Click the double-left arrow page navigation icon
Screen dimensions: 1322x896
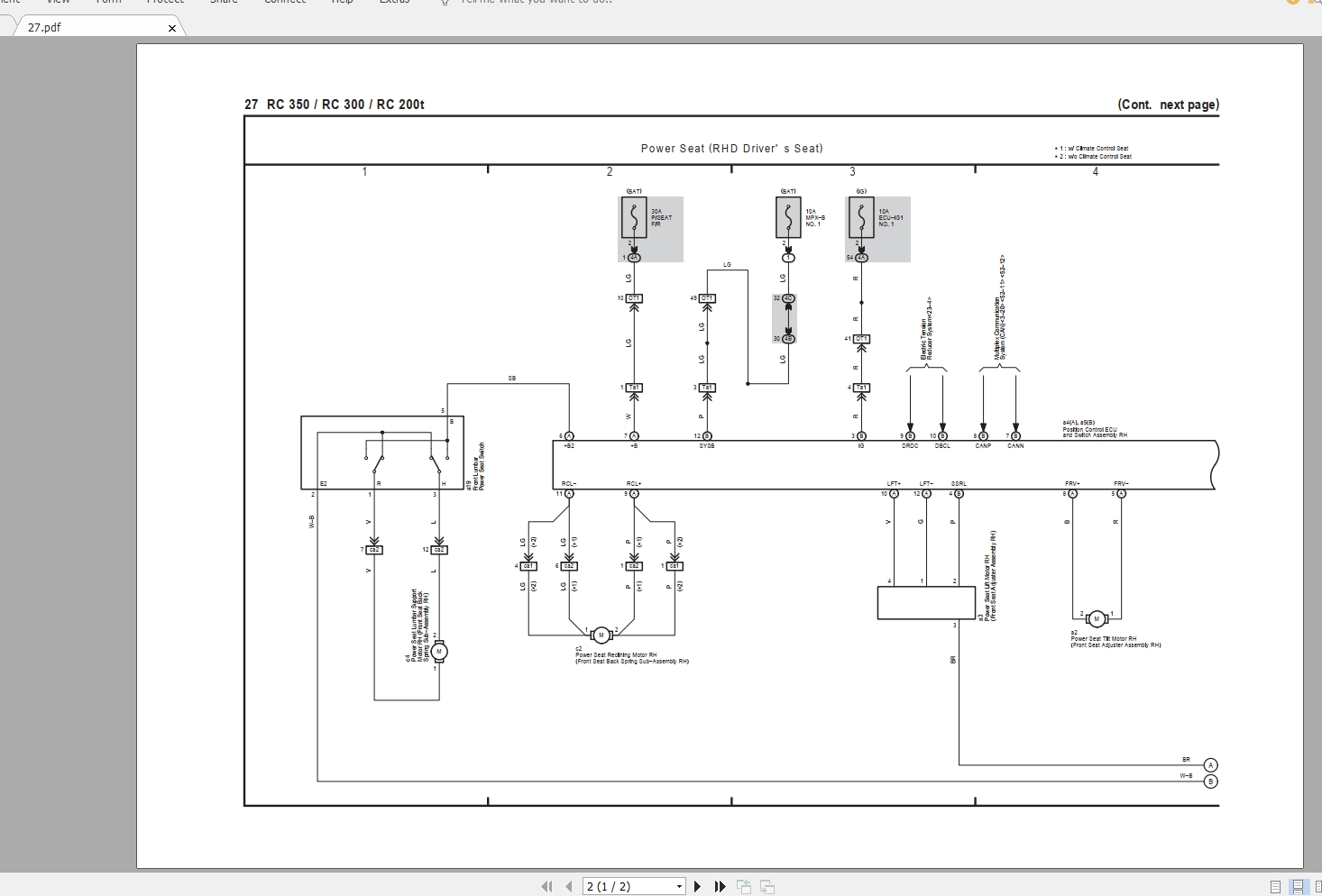click(x=547, y=886)
